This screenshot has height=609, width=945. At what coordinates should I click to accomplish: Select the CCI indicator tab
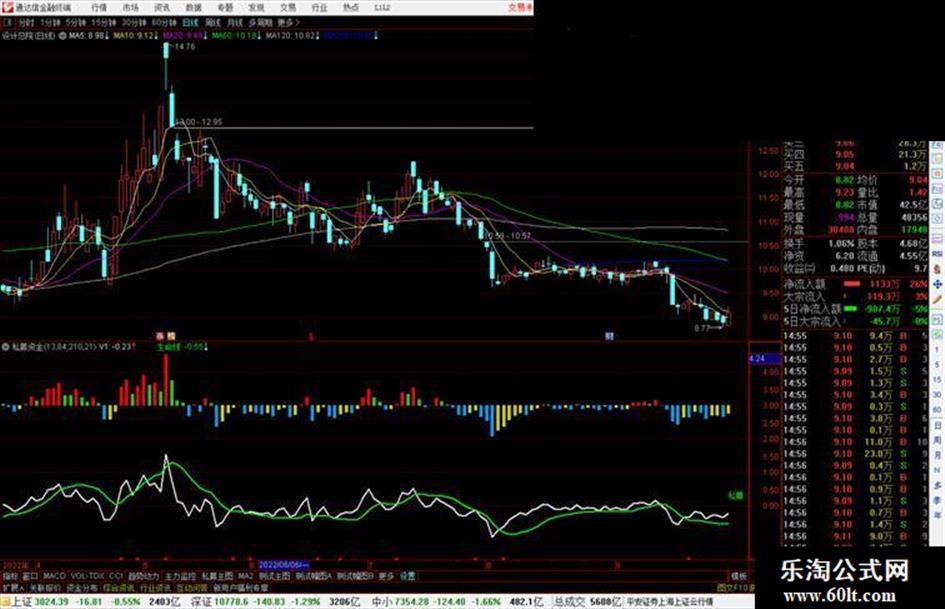pos(116,576)
